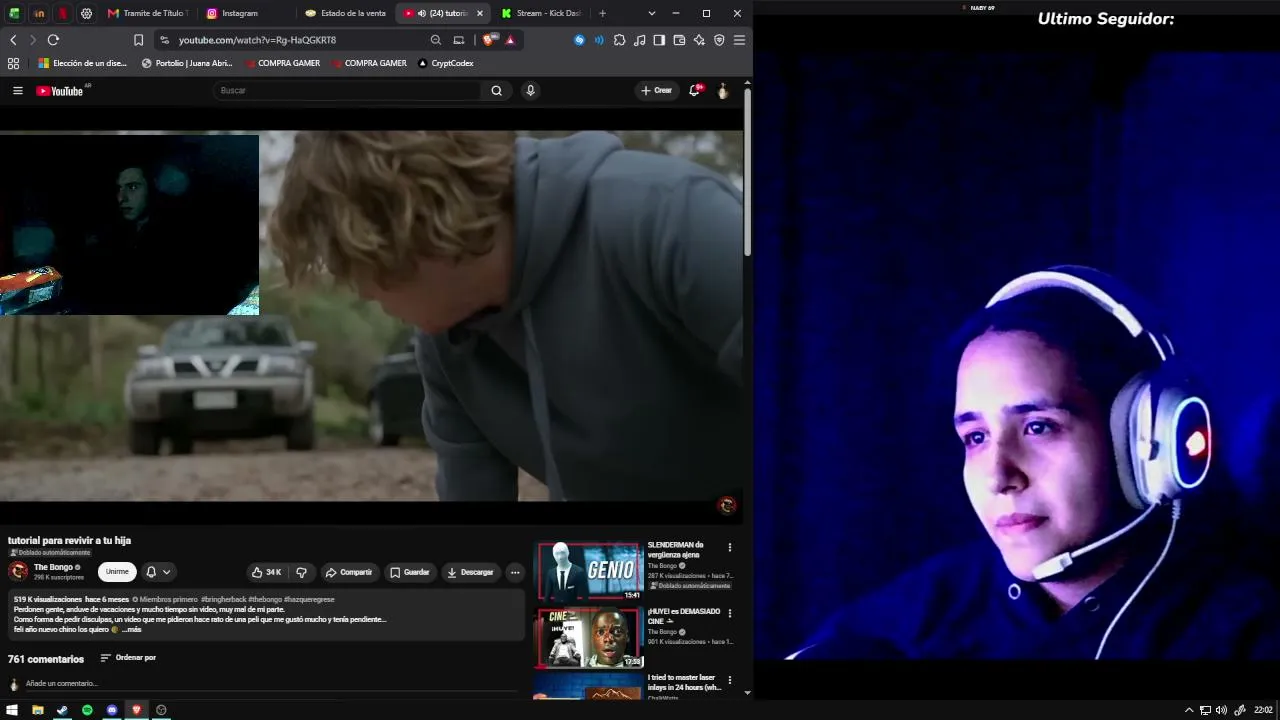The image size is (1280, 720).
Task: Open the tab search dropdown chevron
Action: point(652,13)
